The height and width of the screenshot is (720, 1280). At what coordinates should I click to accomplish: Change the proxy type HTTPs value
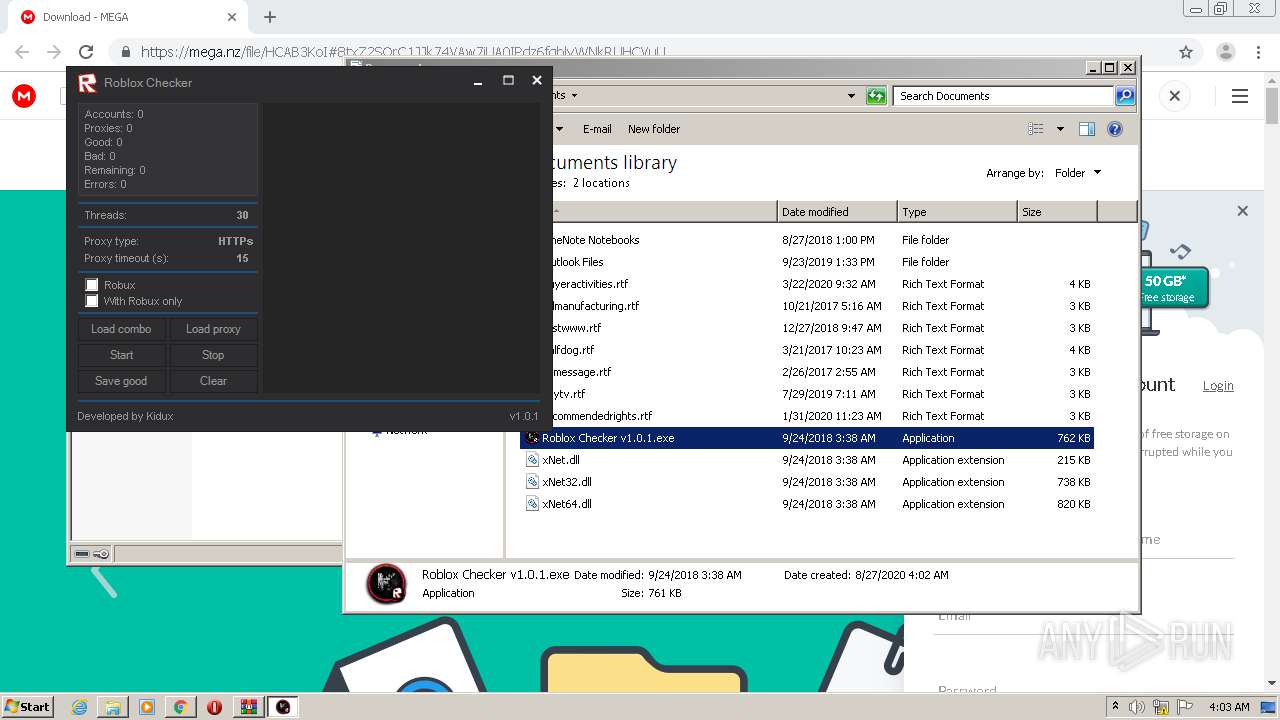(x=235, y=241)
